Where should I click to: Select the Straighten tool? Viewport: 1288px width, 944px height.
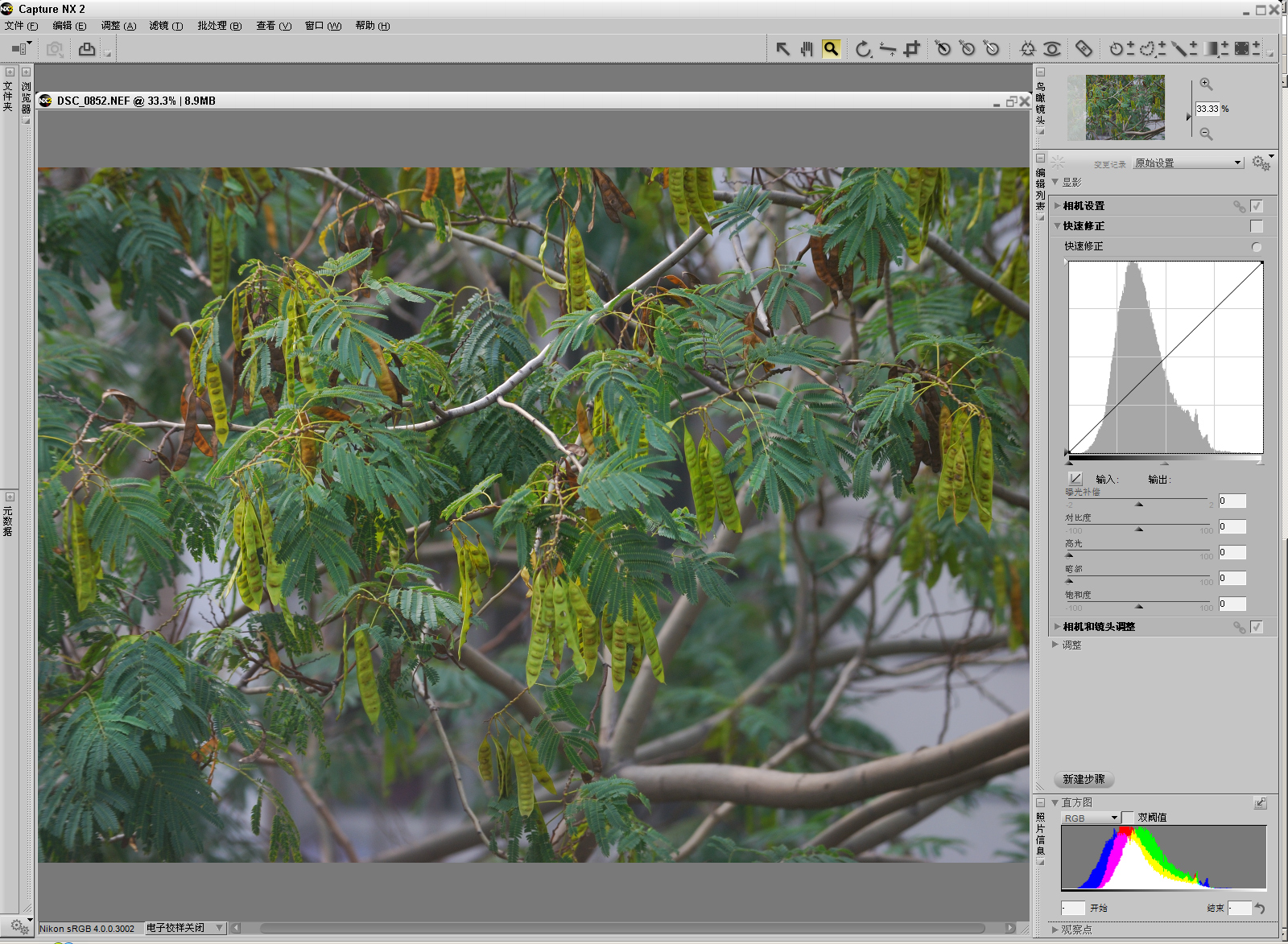click(887, 49)
